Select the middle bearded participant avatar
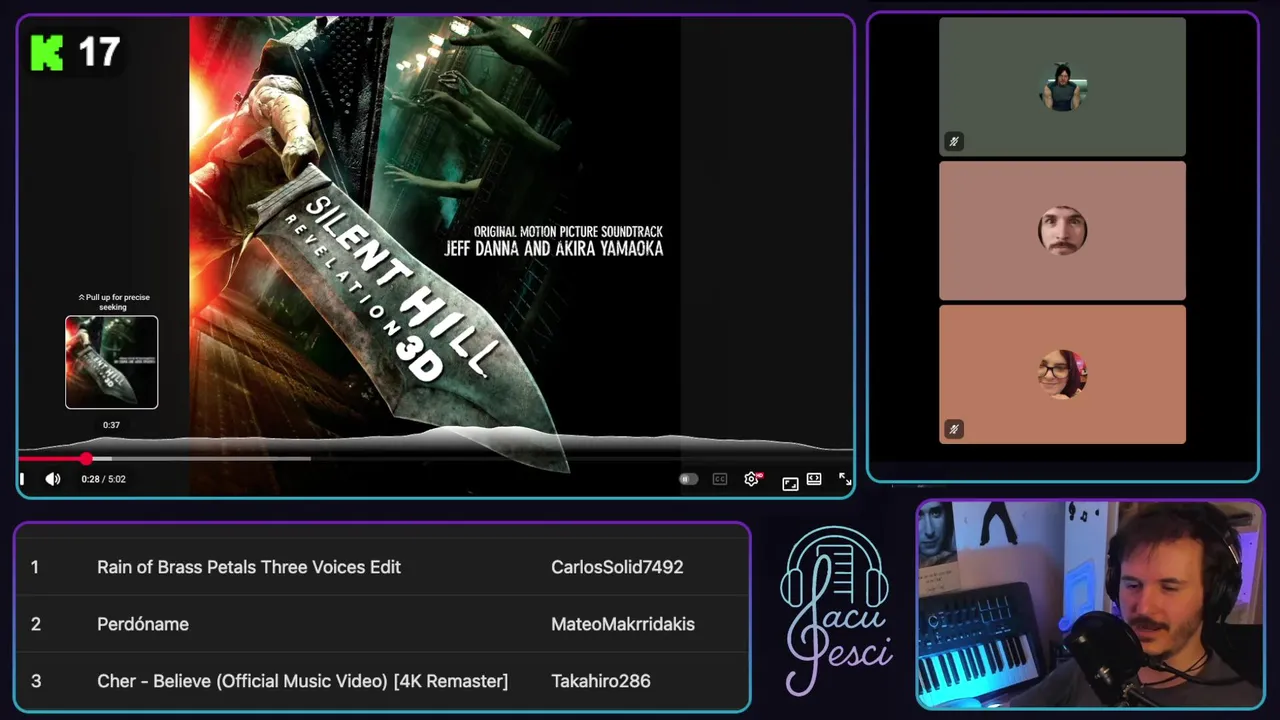 [x=1062, y=231]
